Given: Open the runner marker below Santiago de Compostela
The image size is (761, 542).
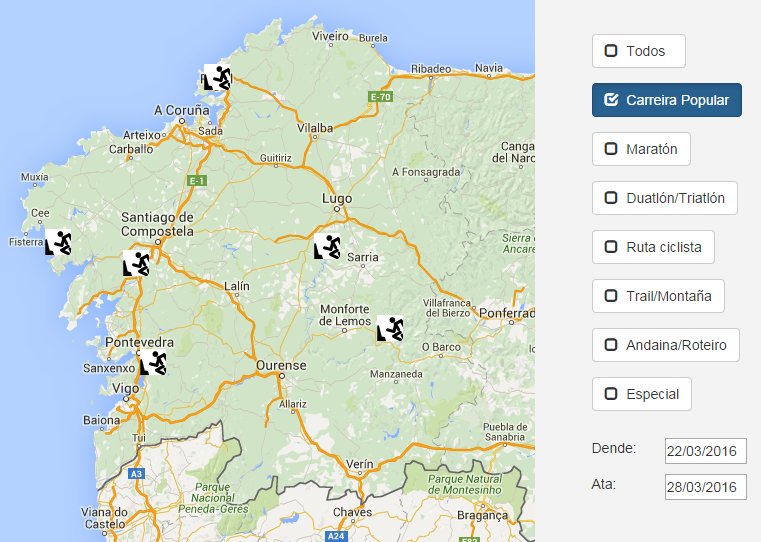Looking at the screenshot, I should point(136,263).
